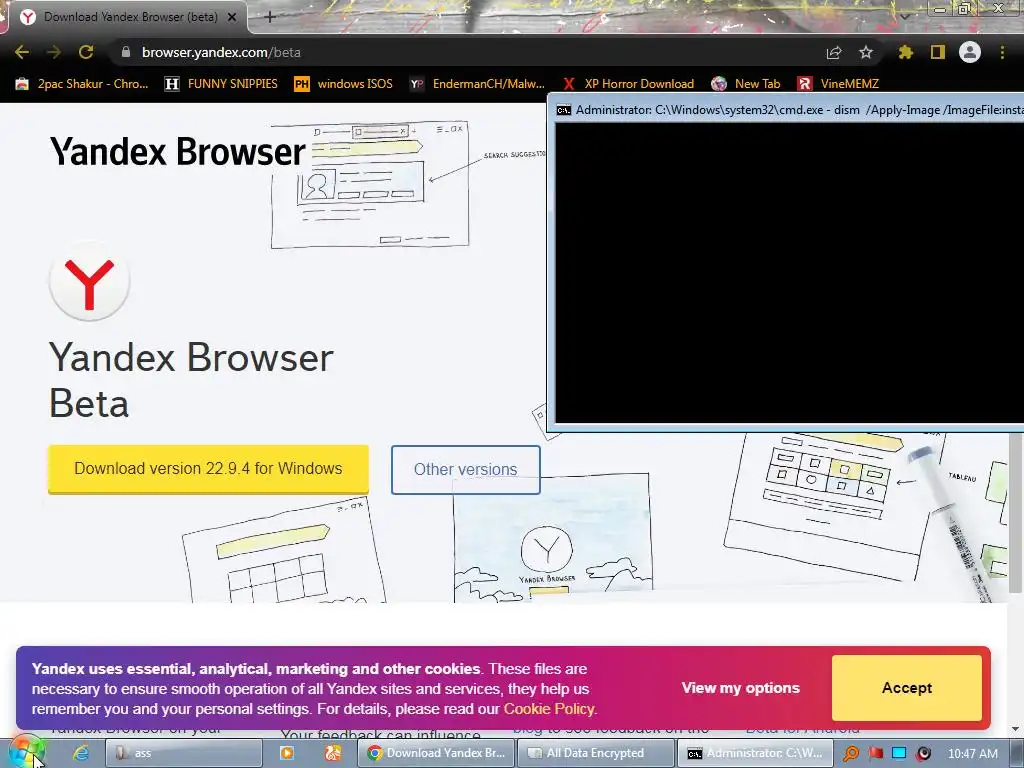Switch to Administrator: C:\W... taskbar button
Viewport: 1024px width, 768px height.
click(755, 753)
